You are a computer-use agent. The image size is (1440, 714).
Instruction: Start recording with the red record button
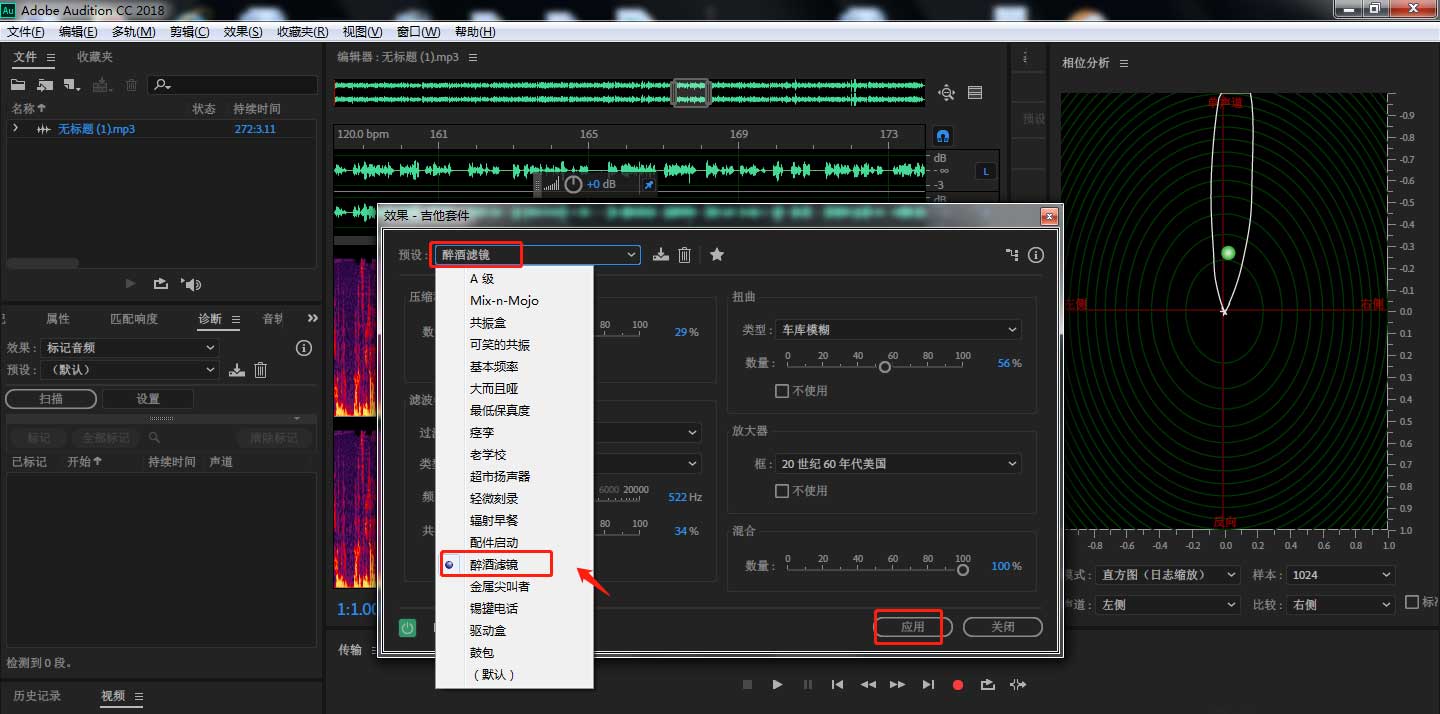957,684
